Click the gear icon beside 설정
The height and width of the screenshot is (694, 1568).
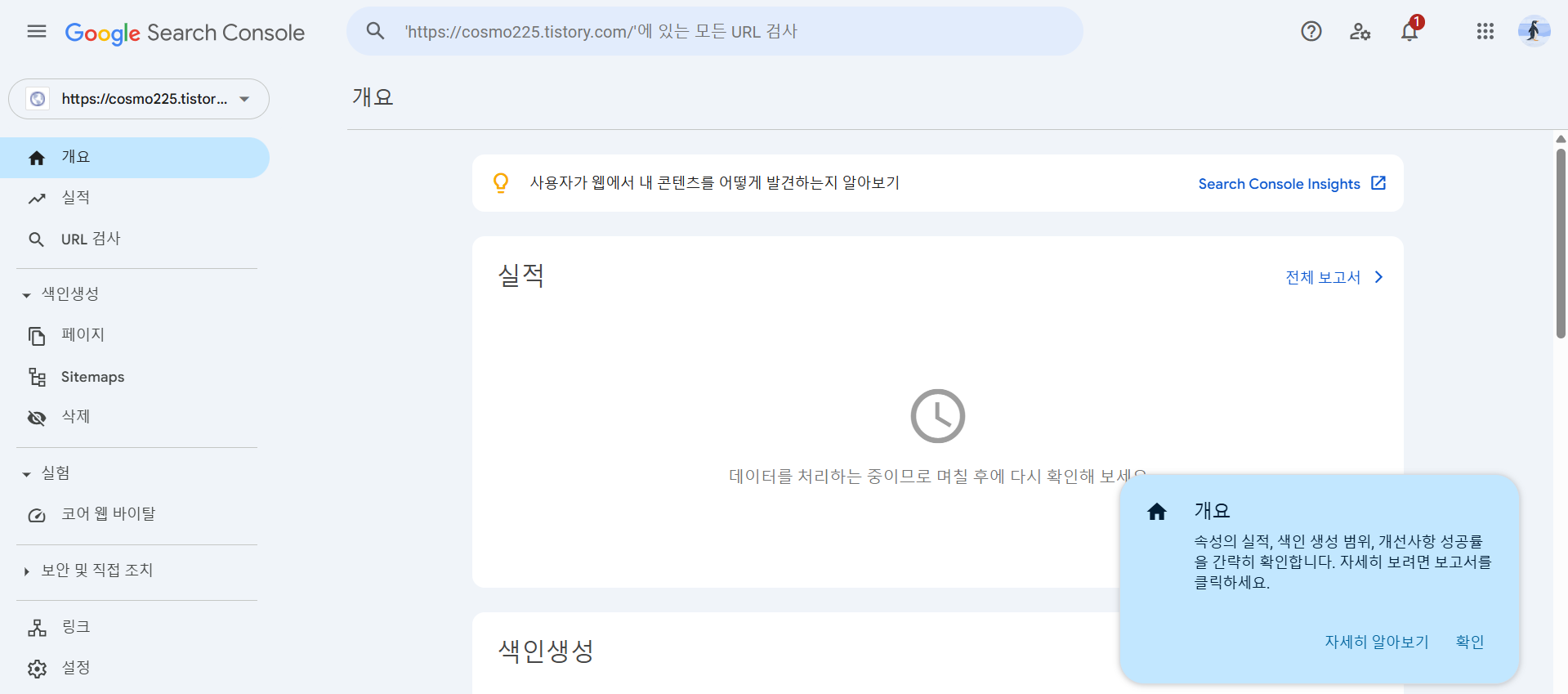click(x=37, y=669)
